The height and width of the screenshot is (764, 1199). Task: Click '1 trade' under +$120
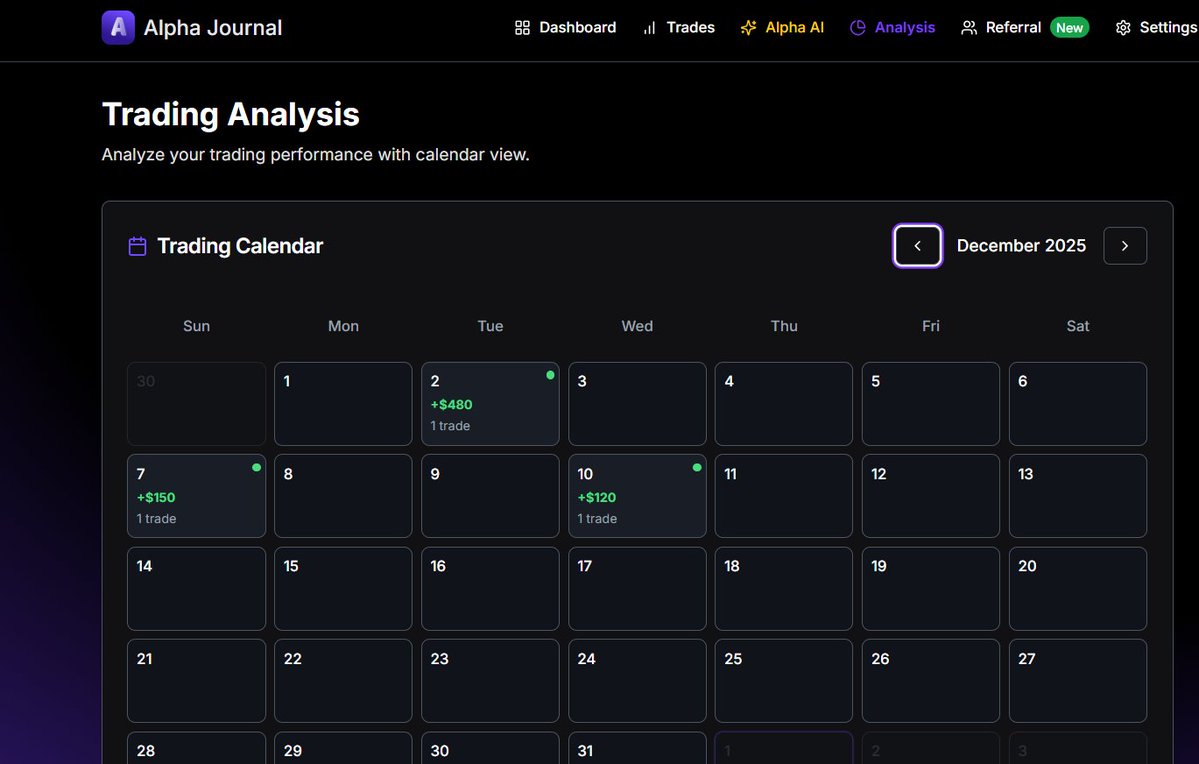[596, 519]
